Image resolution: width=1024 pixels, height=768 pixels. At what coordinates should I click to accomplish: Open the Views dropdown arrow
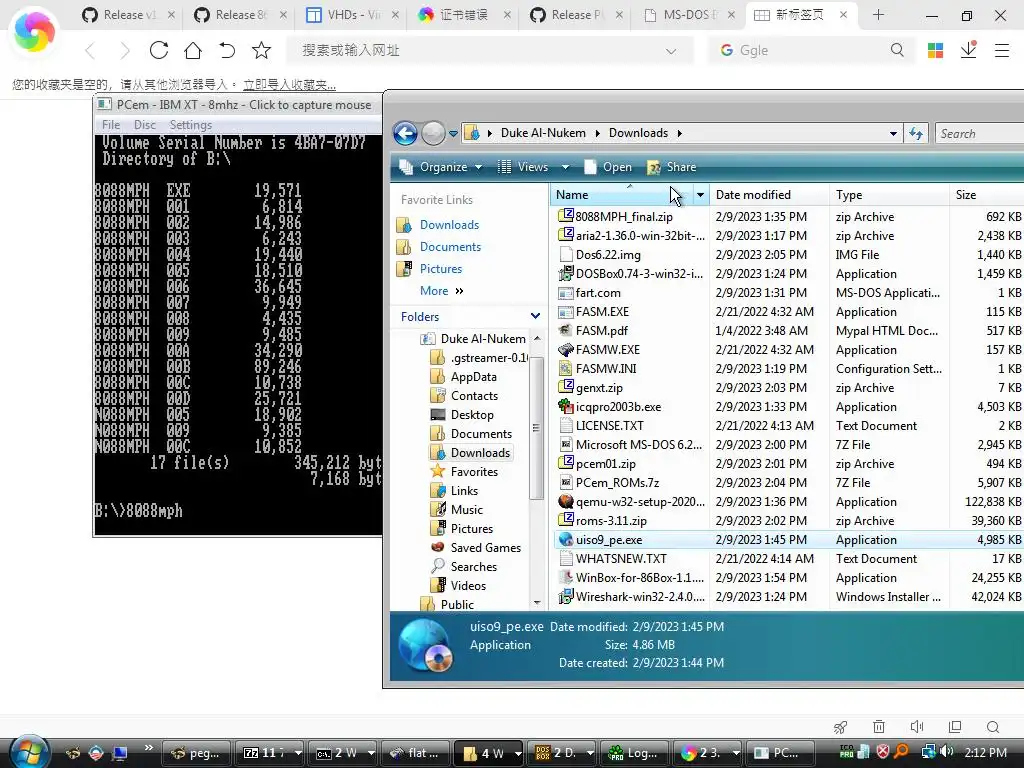[x=566, y=167]
